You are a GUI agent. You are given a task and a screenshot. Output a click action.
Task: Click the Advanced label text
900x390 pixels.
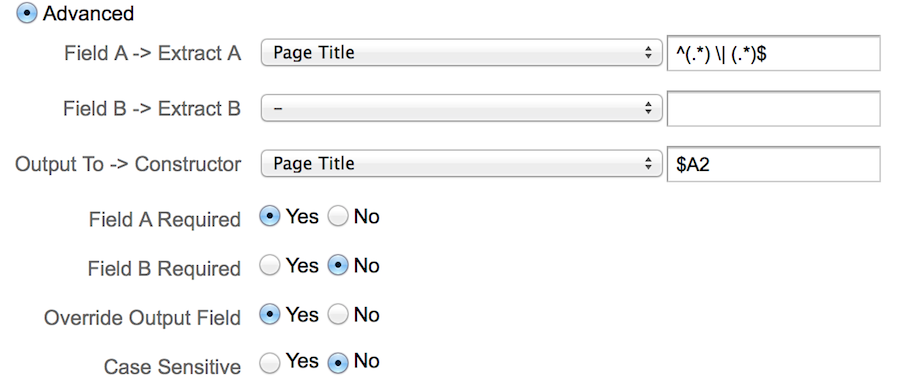tap(88, 14)
